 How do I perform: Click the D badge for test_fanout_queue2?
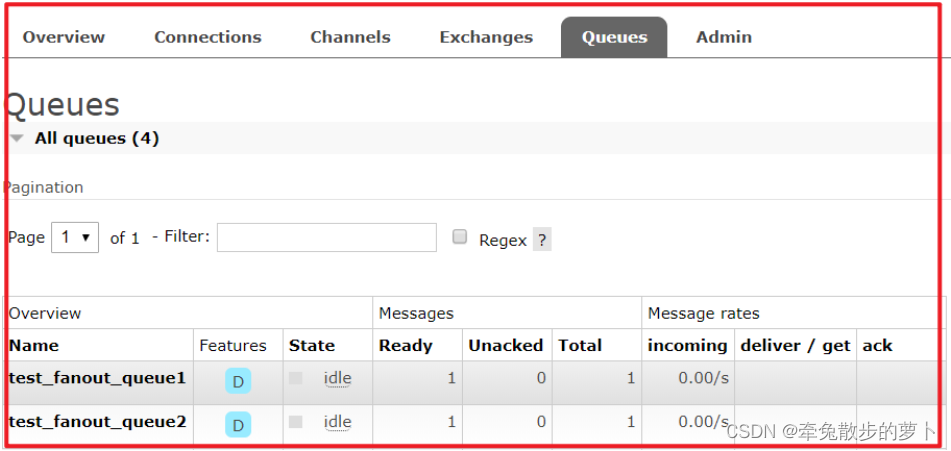[x=238, y=425]
